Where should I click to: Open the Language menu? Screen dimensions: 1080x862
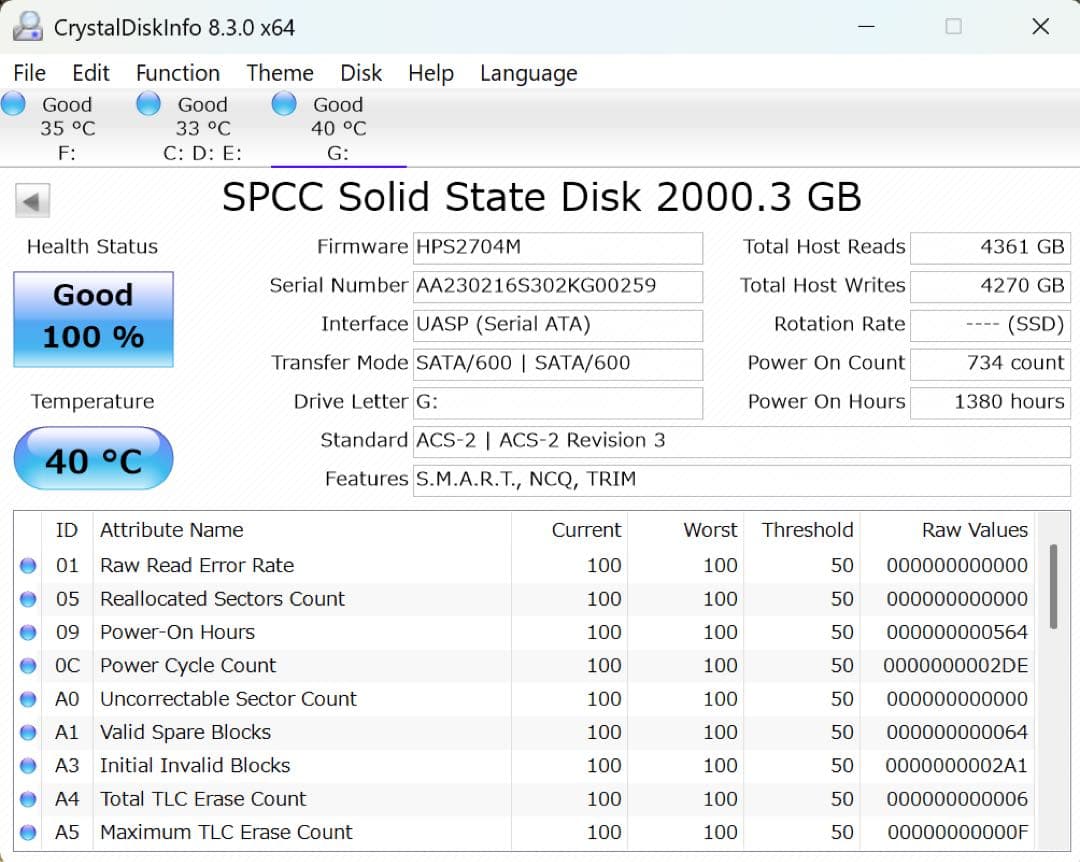click(x=528, y=73)
